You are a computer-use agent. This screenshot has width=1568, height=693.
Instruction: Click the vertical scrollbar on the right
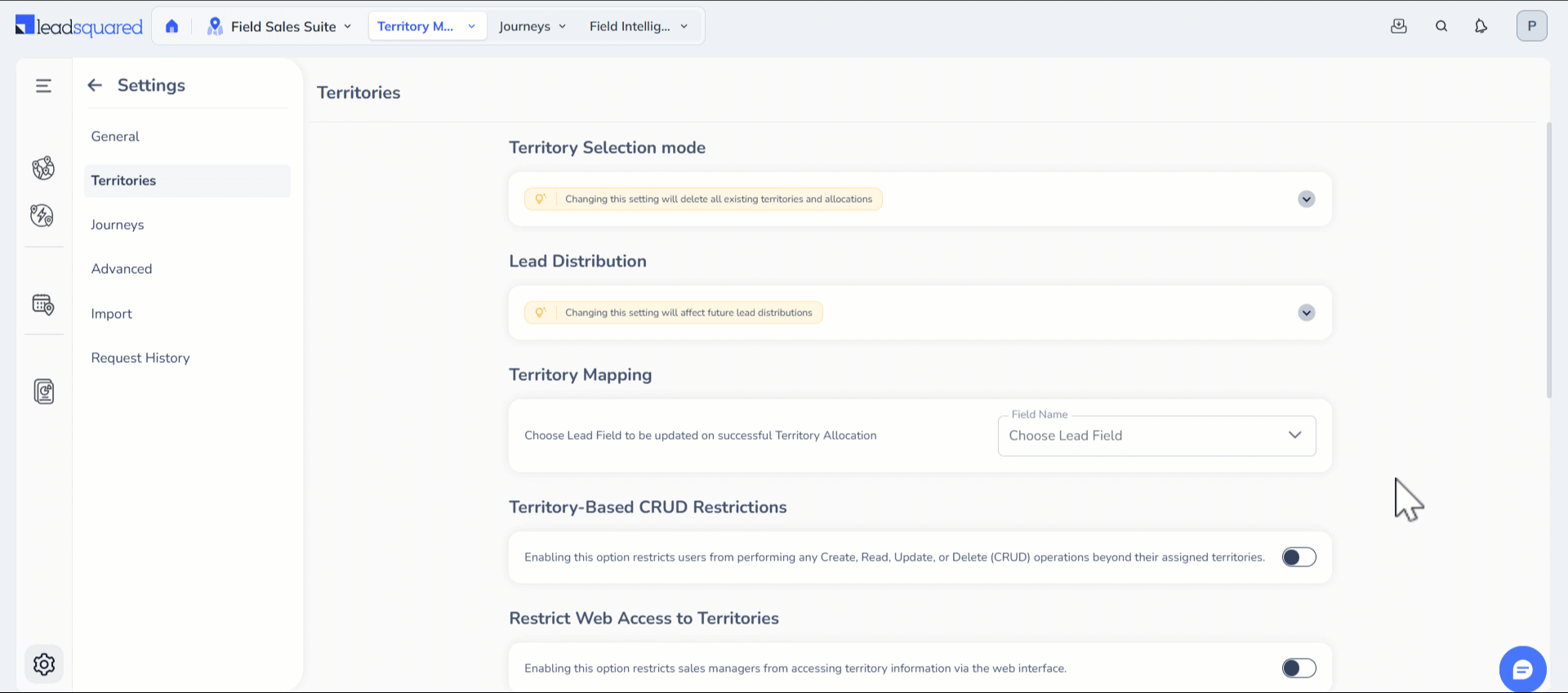click(1548, 260)
